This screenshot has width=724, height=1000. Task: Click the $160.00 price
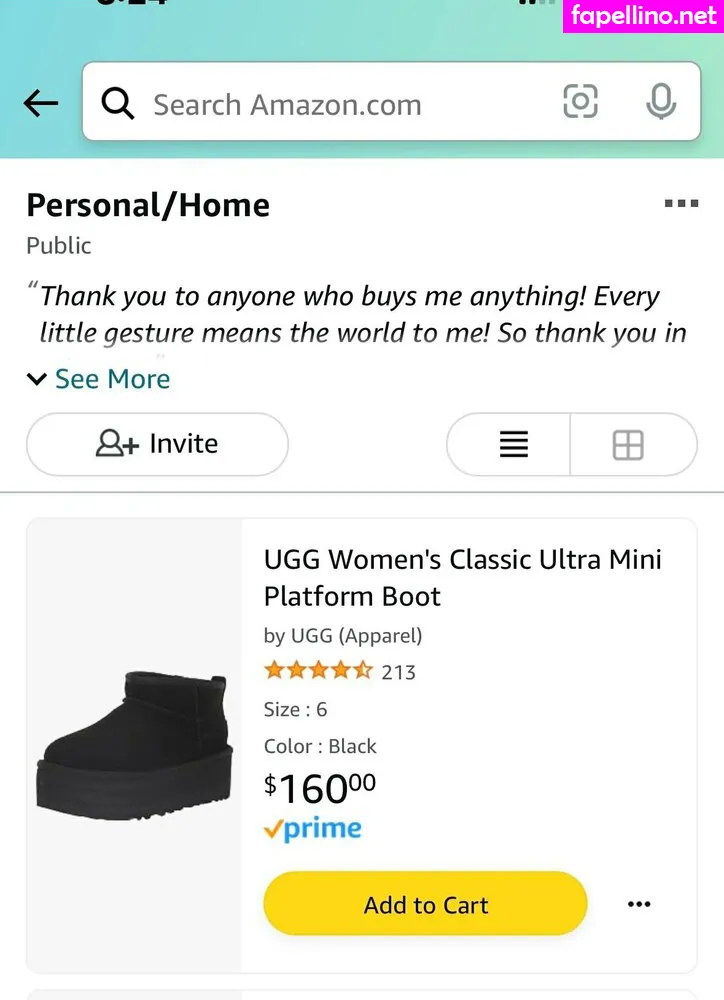click(320, 788)
